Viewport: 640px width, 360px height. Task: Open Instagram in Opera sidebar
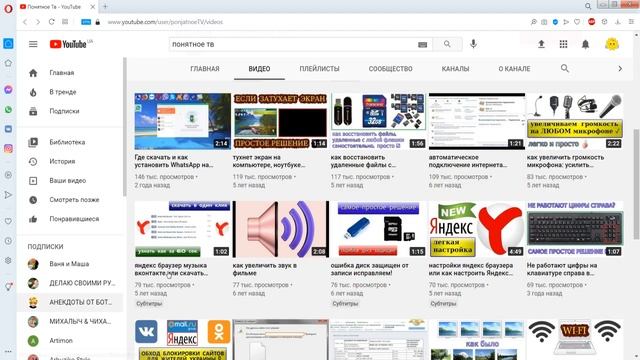pos(8,149)
